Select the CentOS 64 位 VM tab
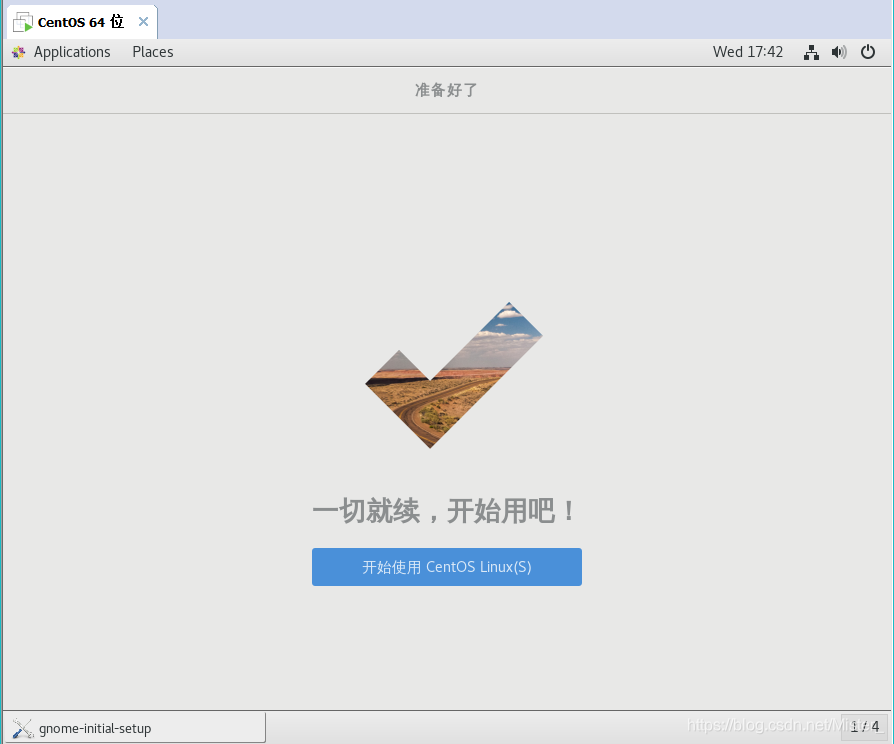 82,22
